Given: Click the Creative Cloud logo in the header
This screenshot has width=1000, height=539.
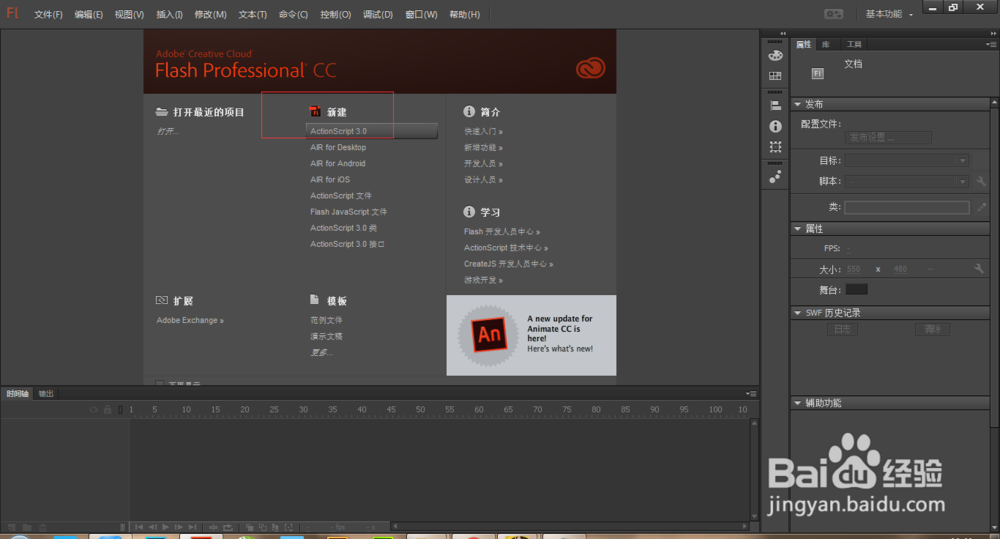Looking at the screenshot, I should (591, 68).
